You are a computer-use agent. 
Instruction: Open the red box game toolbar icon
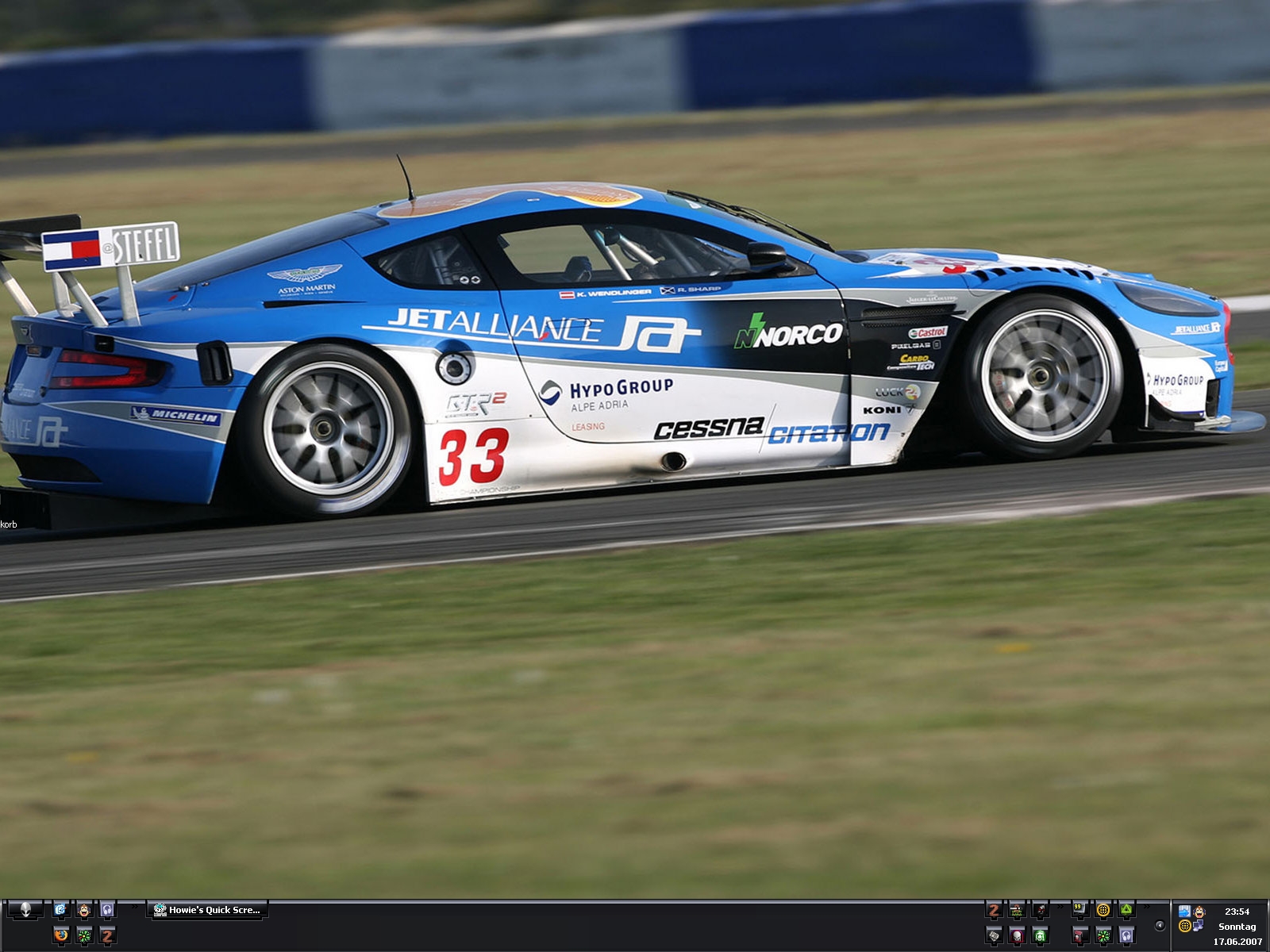(1079, 935)
